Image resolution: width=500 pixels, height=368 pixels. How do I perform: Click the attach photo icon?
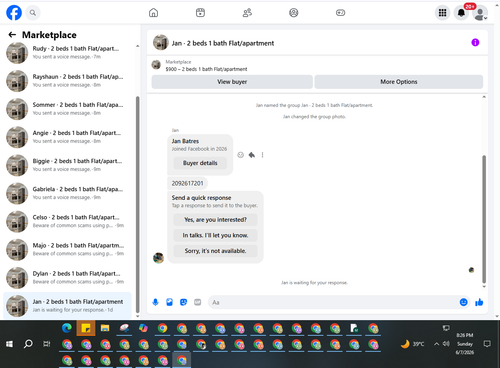tap(169, 302)
